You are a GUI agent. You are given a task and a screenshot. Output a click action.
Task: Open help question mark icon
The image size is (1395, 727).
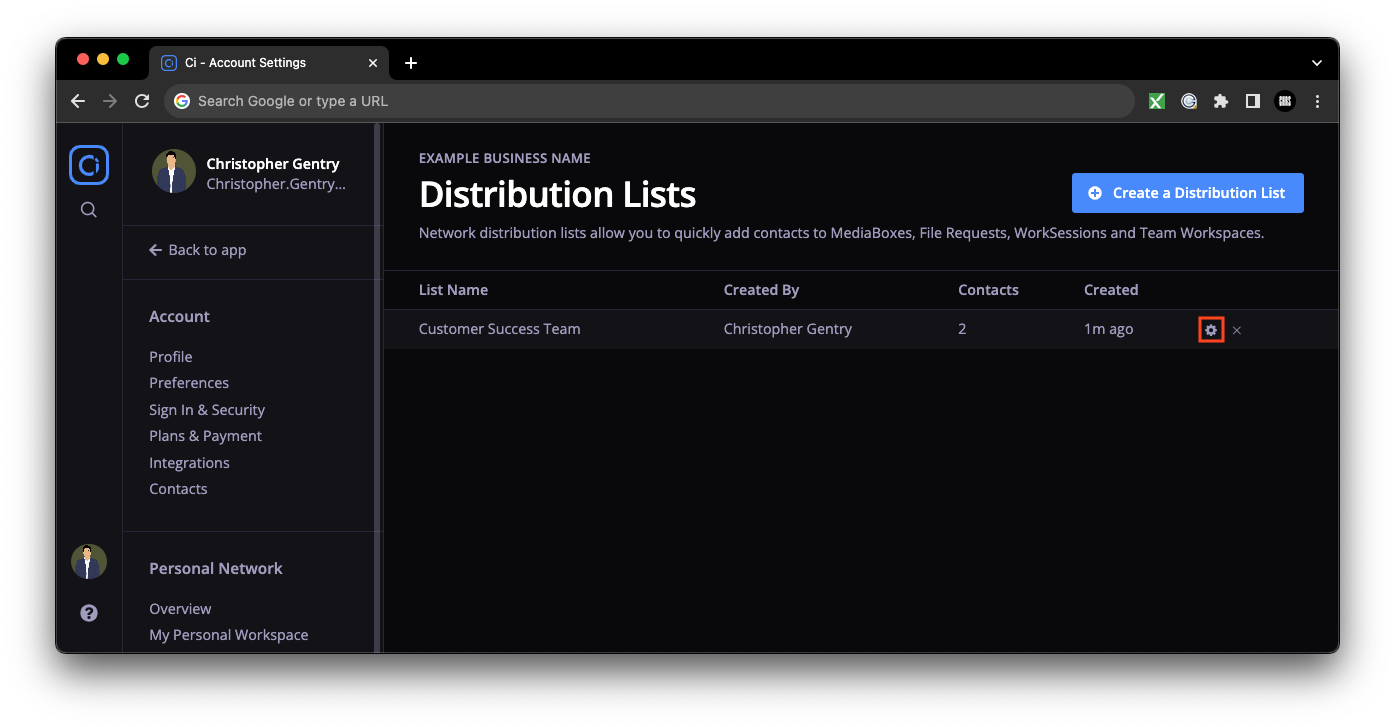click(x=89, y=613)
